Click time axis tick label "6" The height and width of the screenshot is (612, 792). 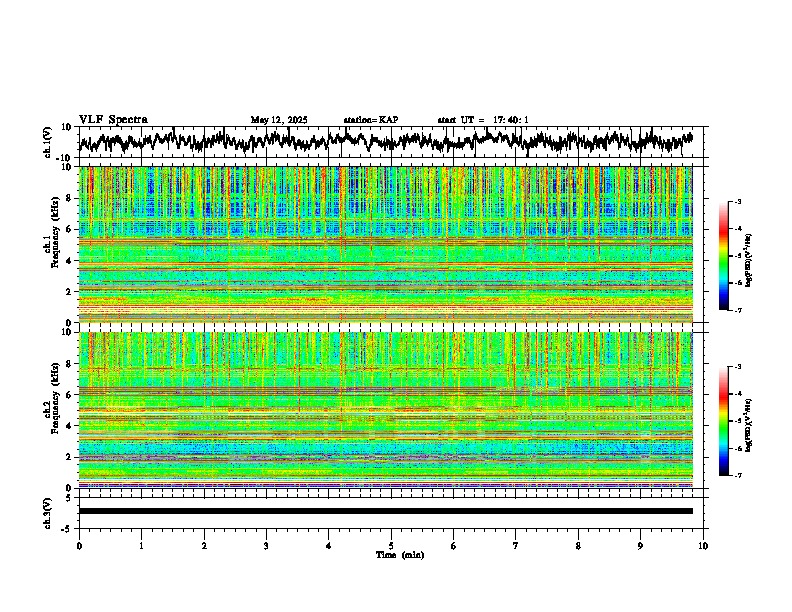click(x=454, y=546)
